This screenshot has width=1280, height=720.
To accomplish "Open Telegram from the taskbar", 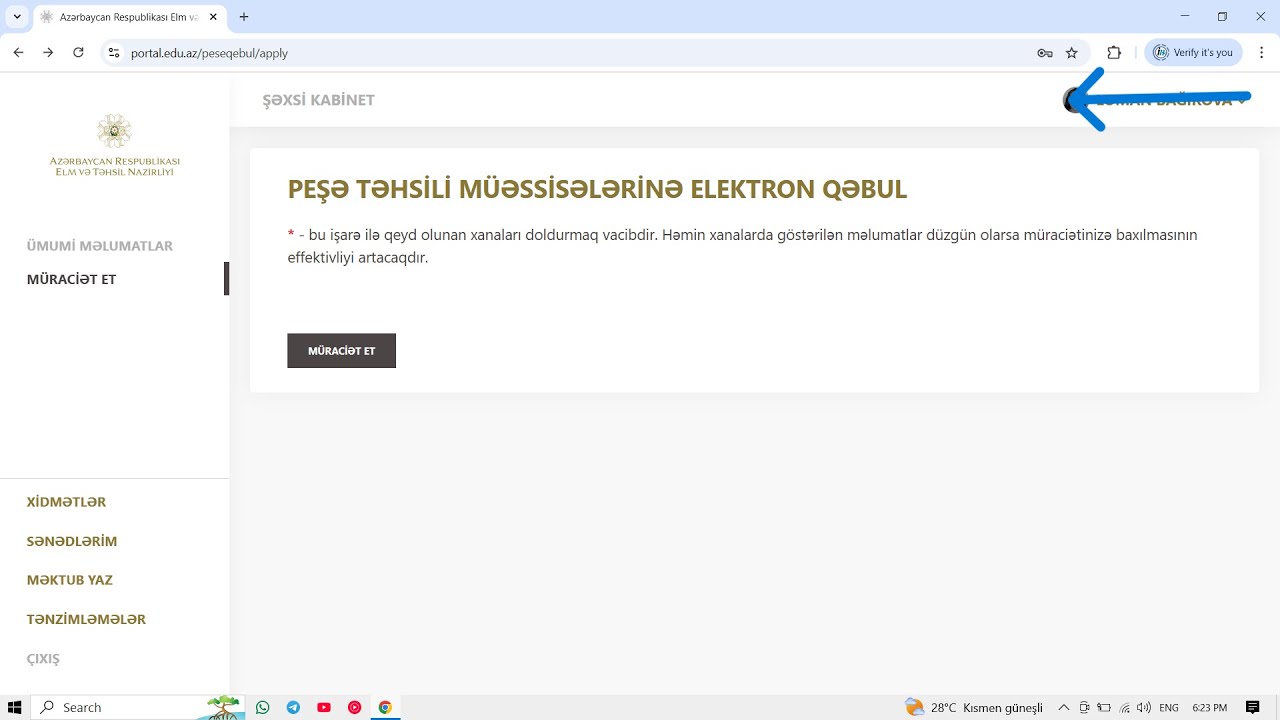I will point(293,707).
